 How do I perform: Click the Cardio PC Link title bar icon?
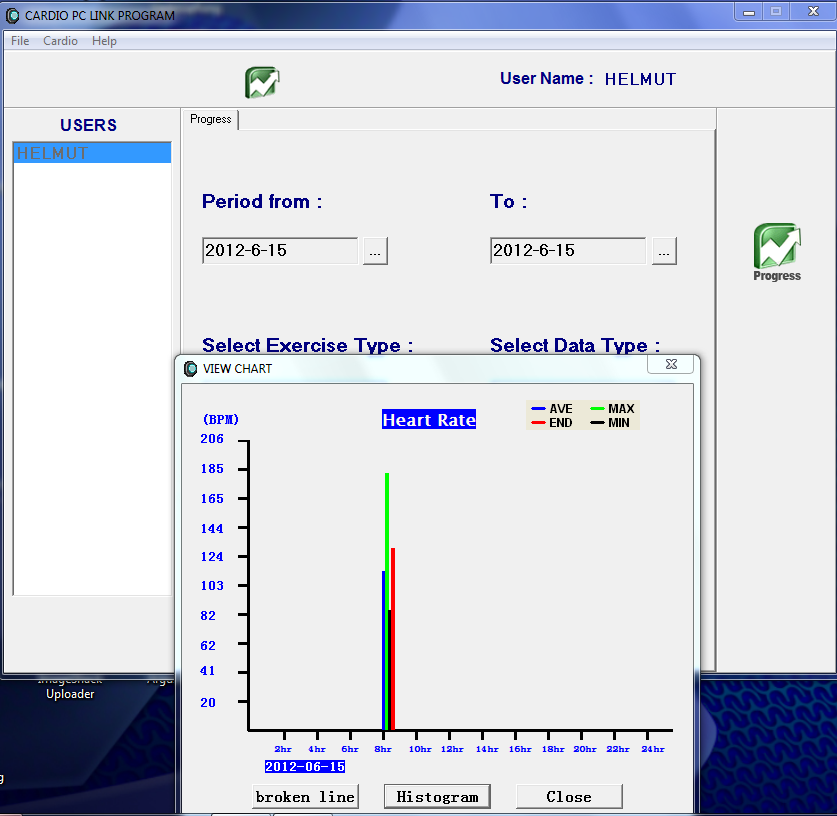coord(13,15)
